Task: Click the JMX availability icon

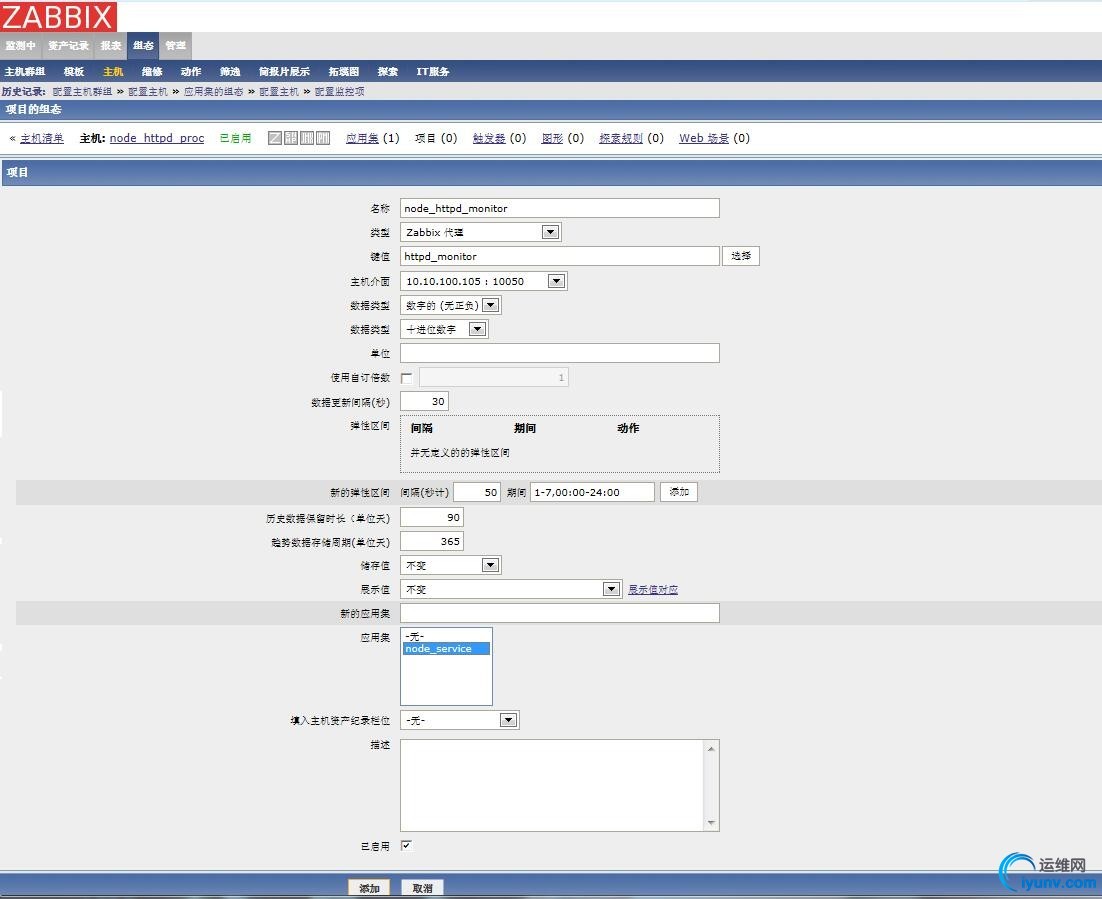Action: 307,138
